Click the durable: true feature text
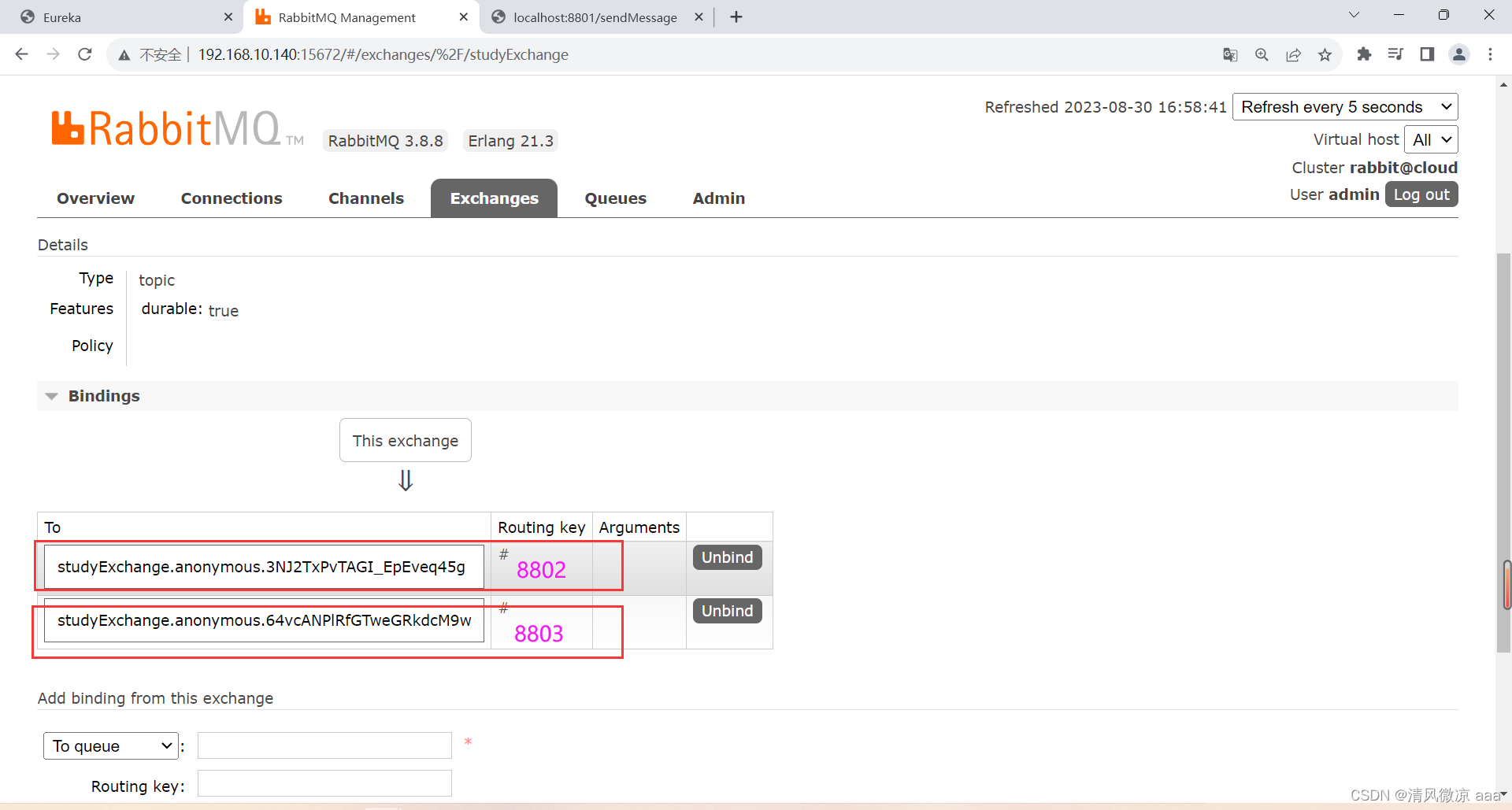 190,309
